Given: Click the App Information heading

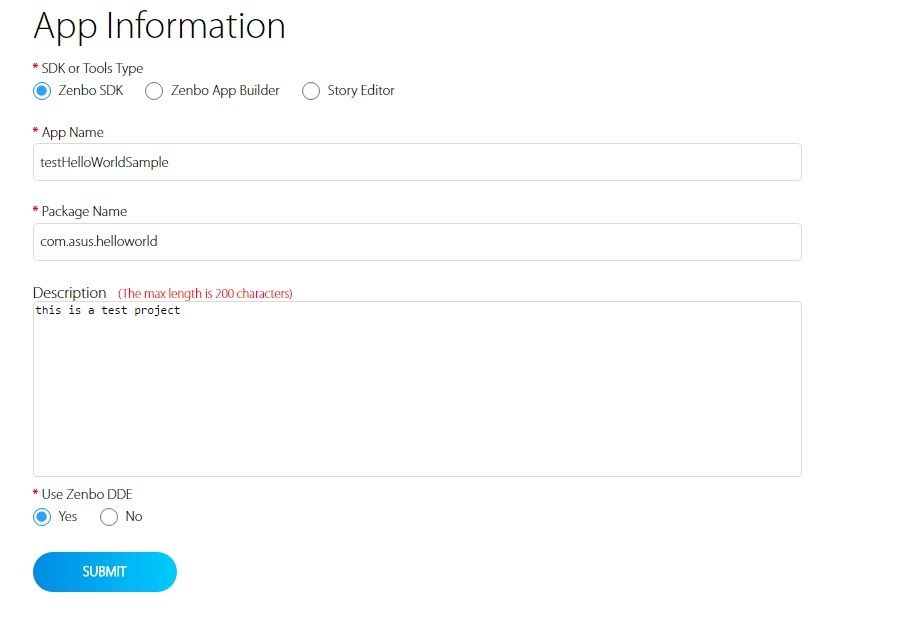Looking at the screenshot, I should (160, 27).
